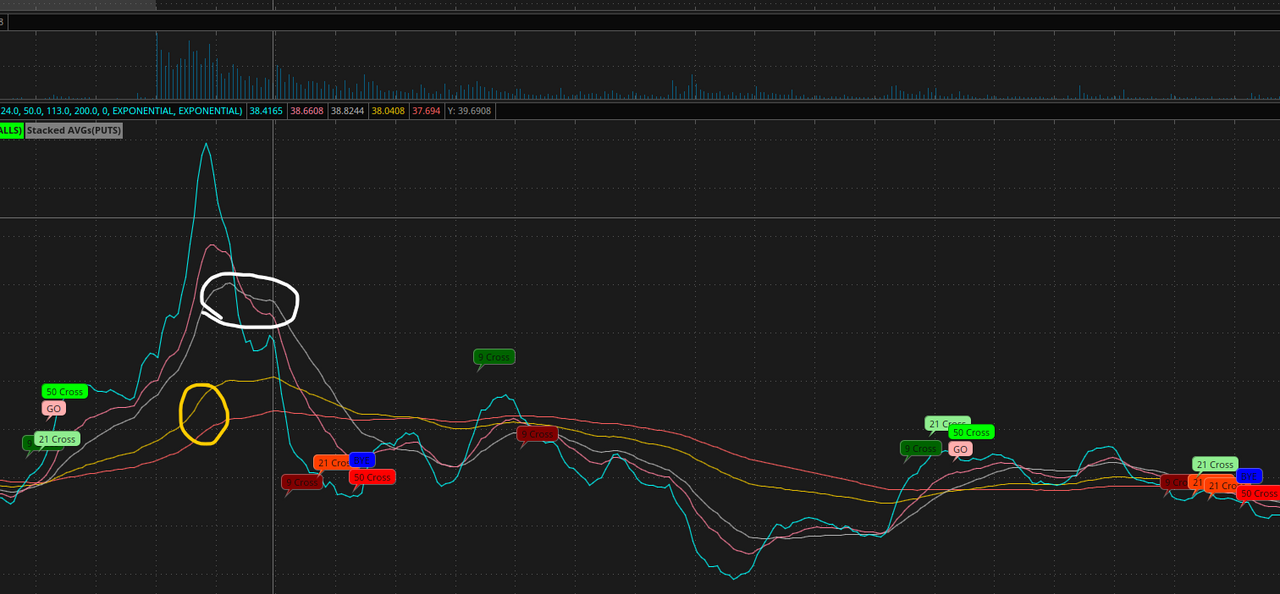Image resolution: width=1280 pixels, height=594 pixels.
Task: Click the isolated dark green 9 Cross bubble
Action: (x=494, y=357)
